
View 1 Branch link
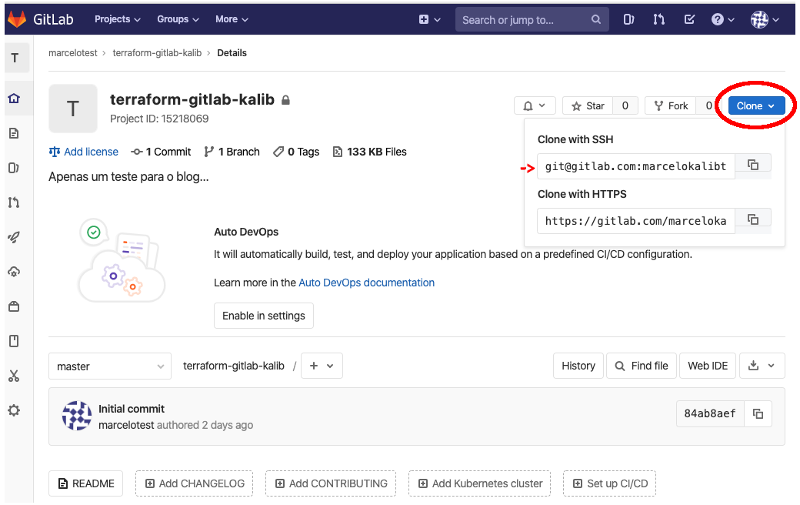tap(232, 152)
